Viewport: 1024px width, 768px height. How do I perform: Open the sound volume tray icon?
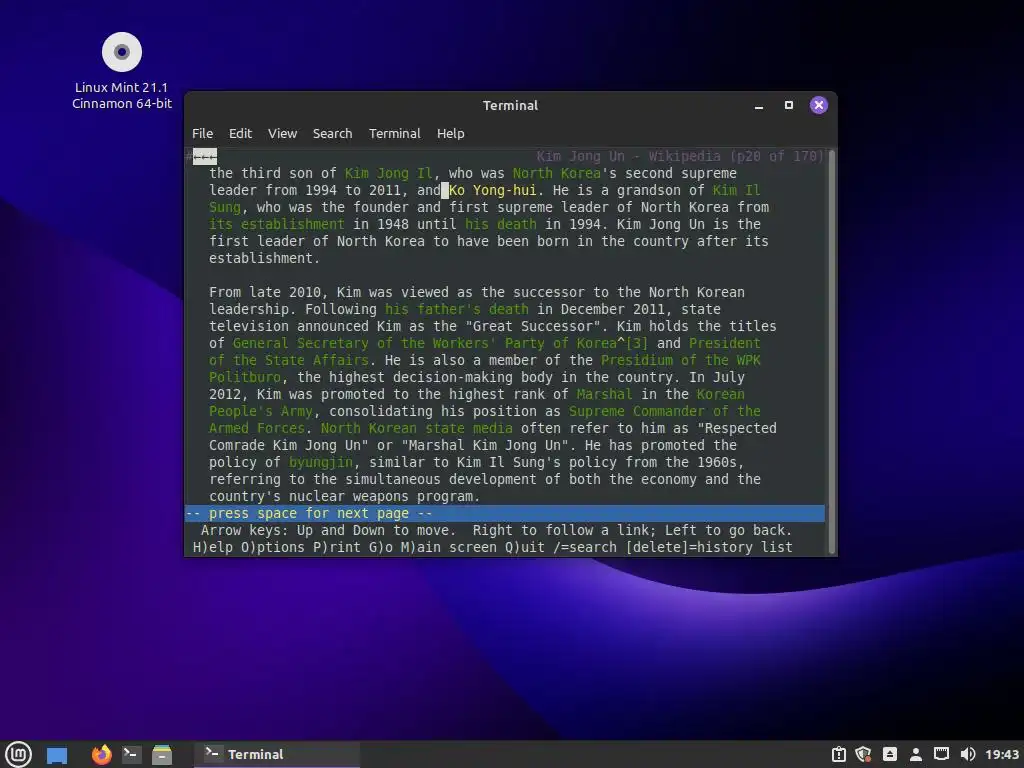[968, 754]
